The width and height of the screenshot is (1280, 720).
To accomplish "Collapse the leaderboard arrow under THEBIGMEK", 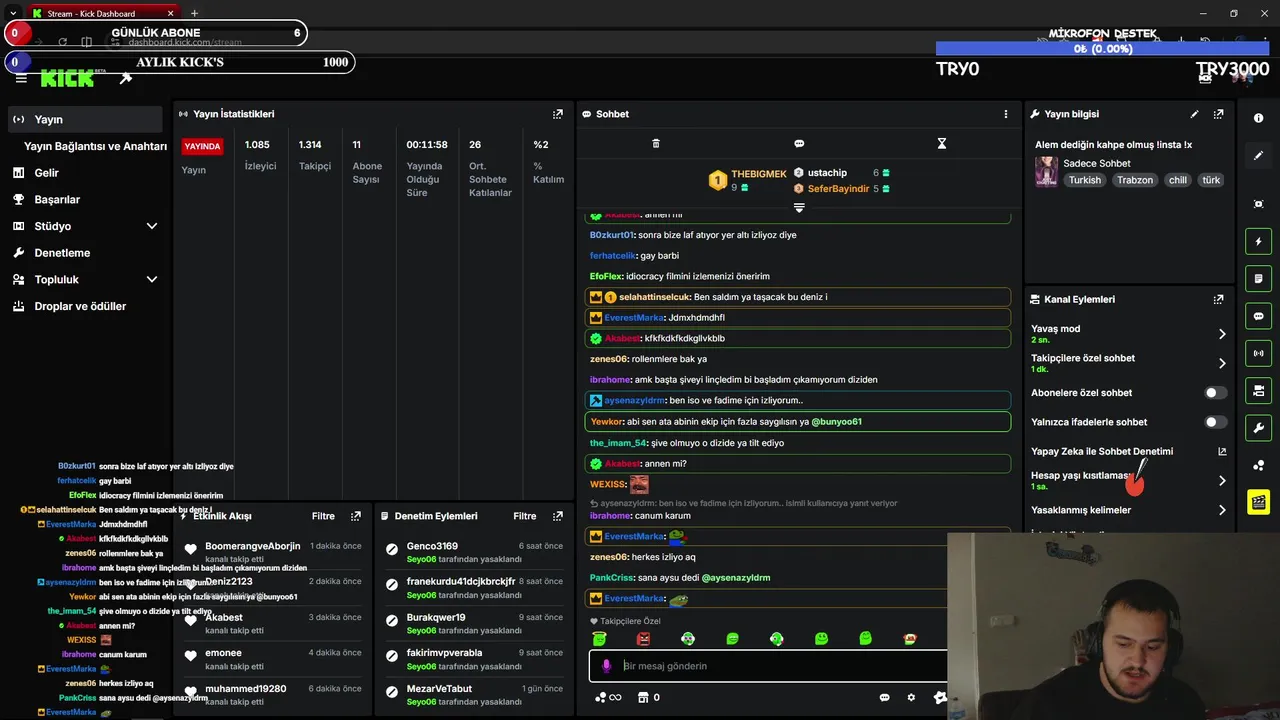I will [799, 207].
